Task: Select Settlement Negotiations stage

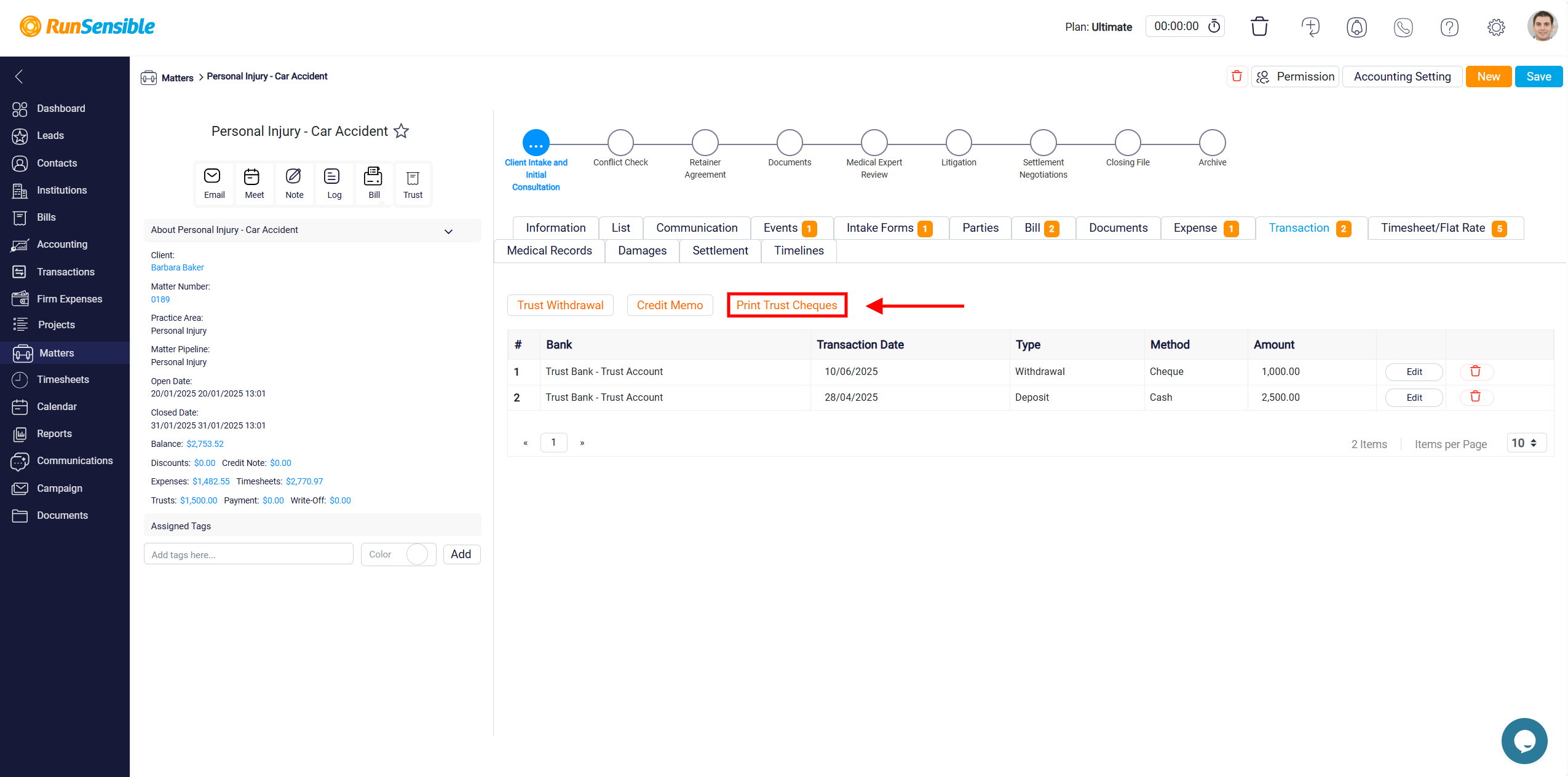Action: [1043, 143]
